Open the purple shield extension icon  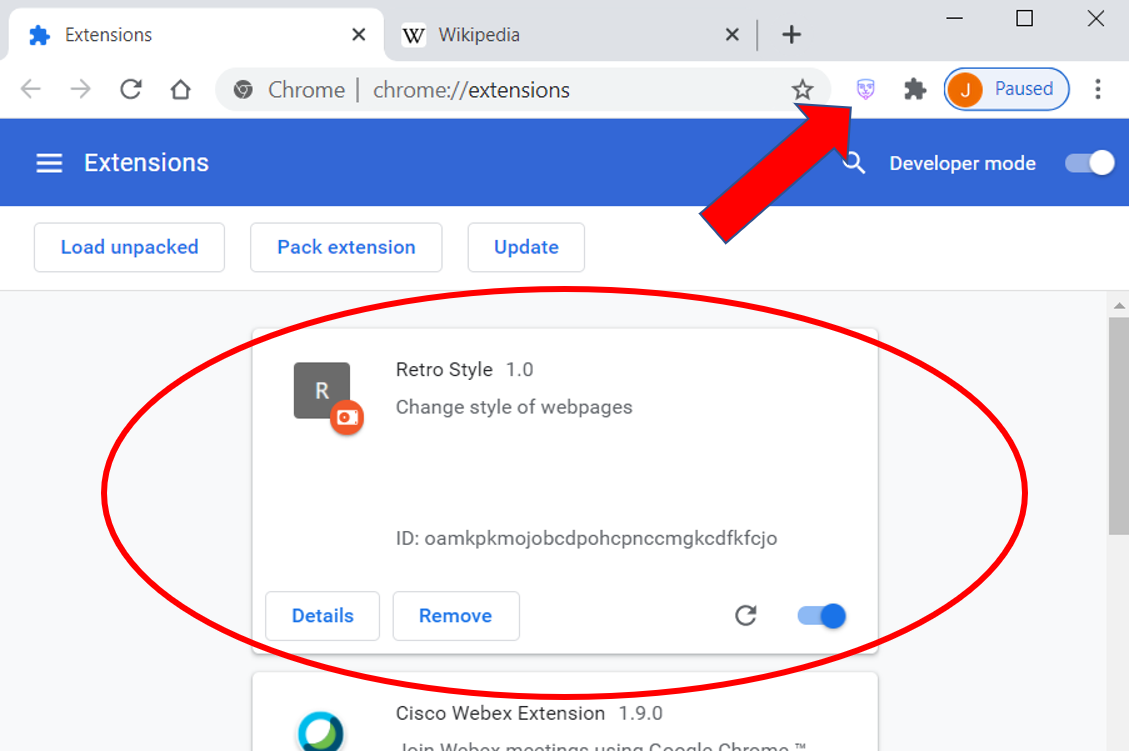[x=865, y=89]
